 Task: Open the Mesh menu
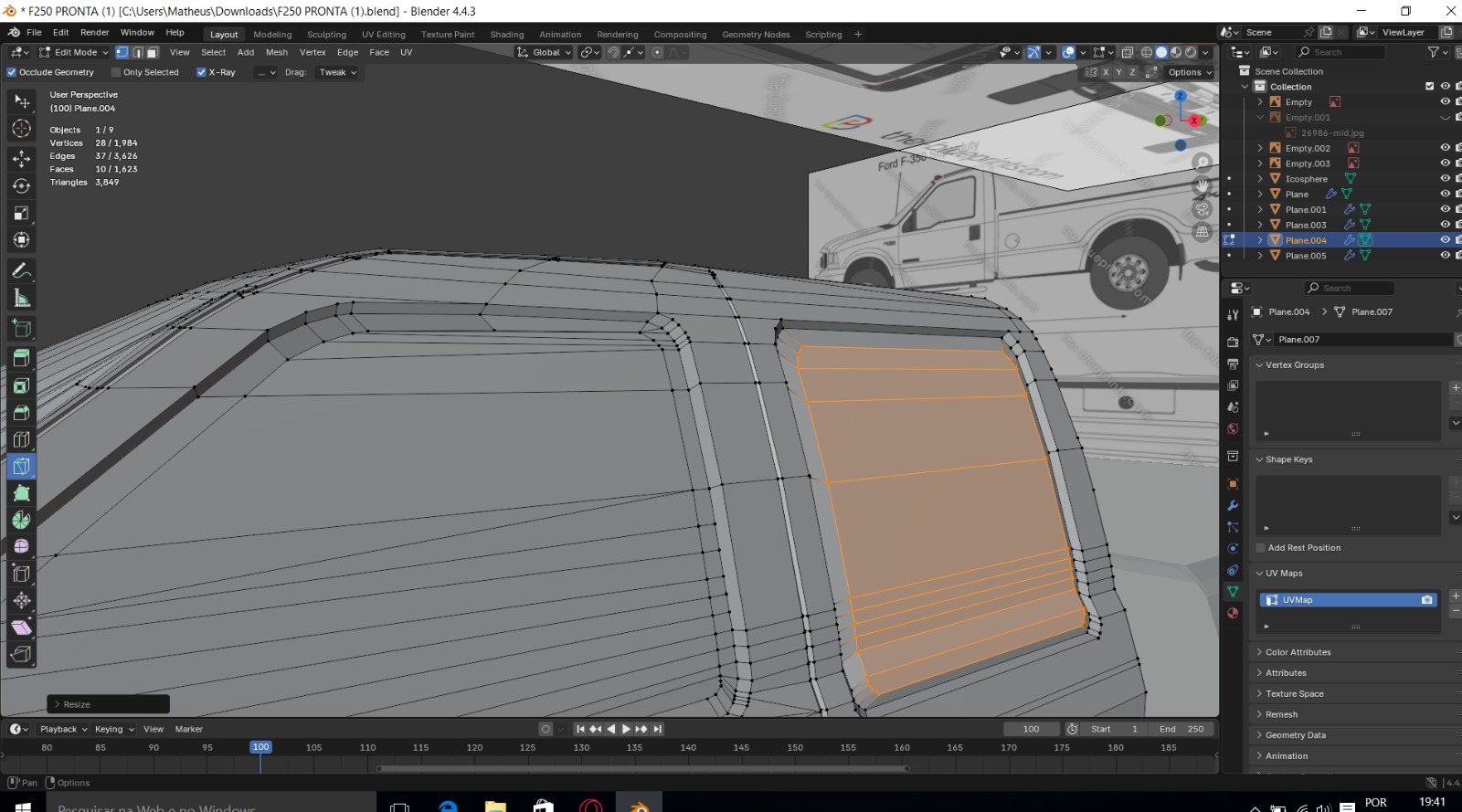coord(276,52)
